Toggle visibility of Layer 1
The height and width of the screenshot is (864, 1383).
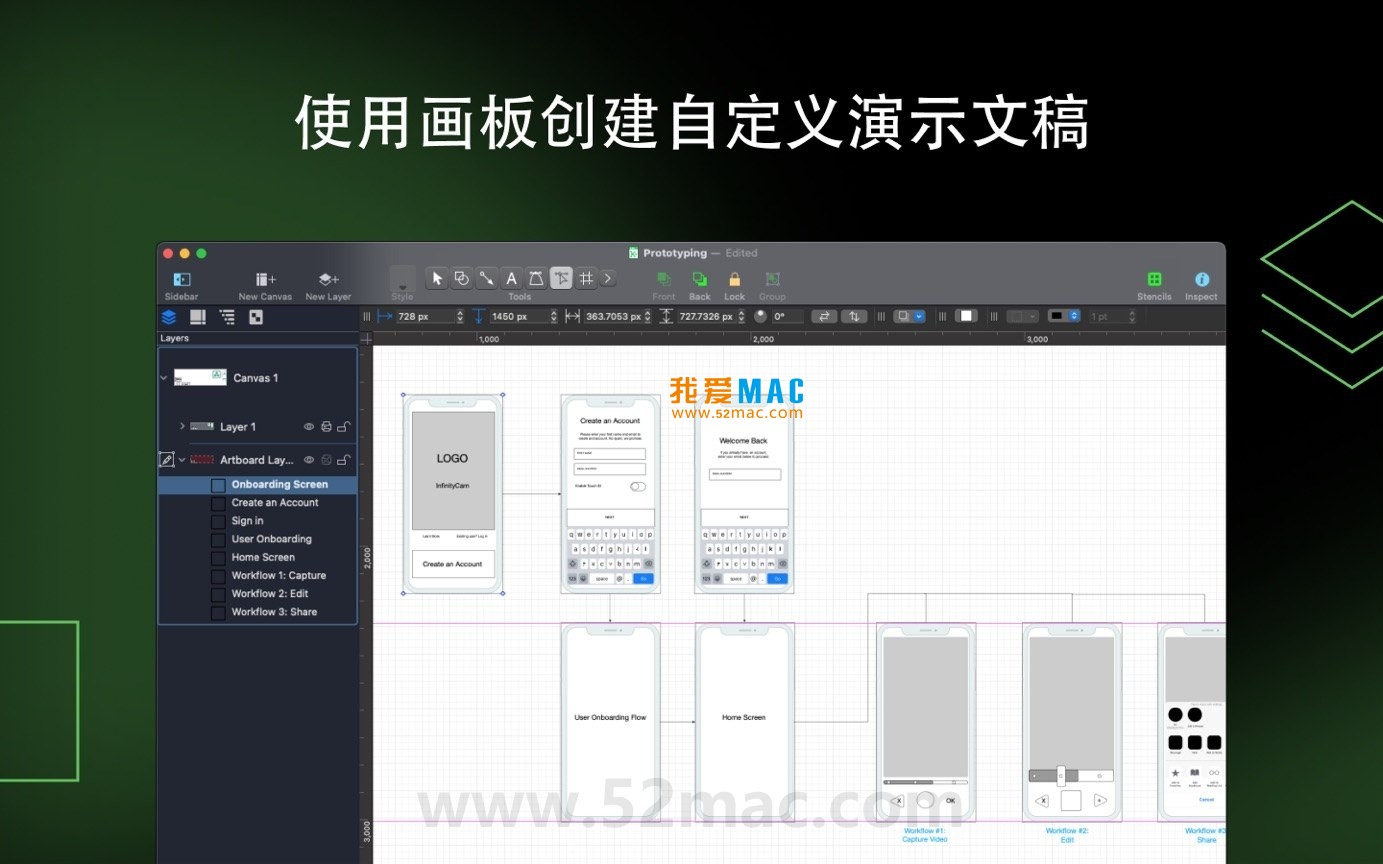click(x=308, y=426)
